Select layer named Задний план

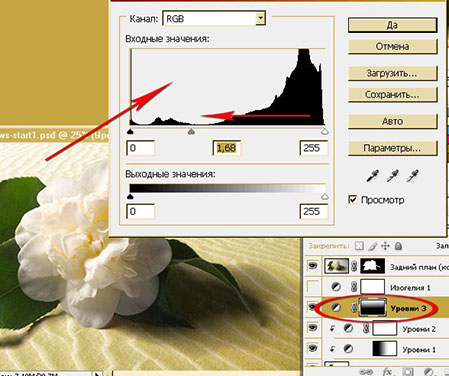419,267
